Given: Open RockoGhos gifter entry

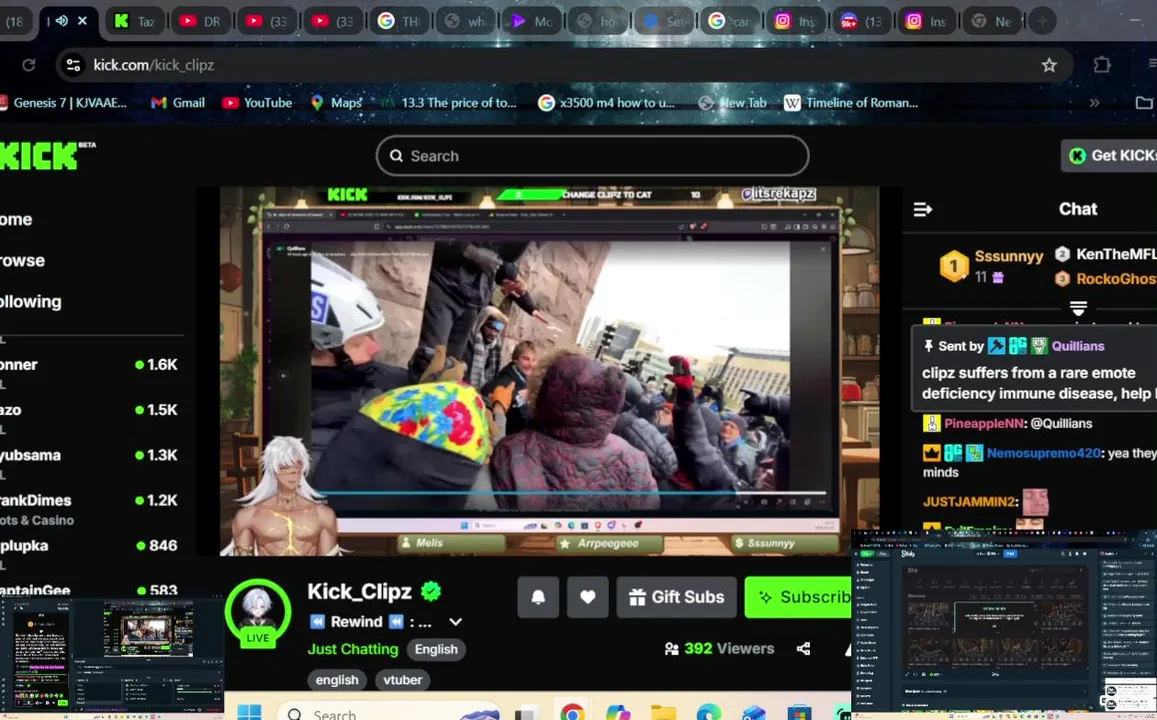Looking at the screenshot, I should tap(1105, 279).
